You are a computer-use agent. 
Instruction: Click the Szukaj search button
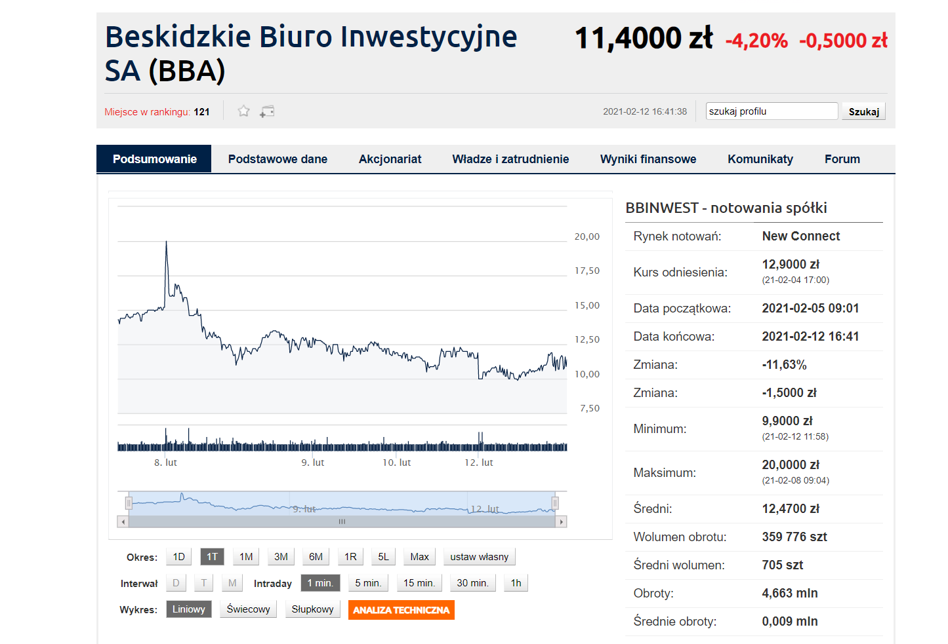coord(863,111)
